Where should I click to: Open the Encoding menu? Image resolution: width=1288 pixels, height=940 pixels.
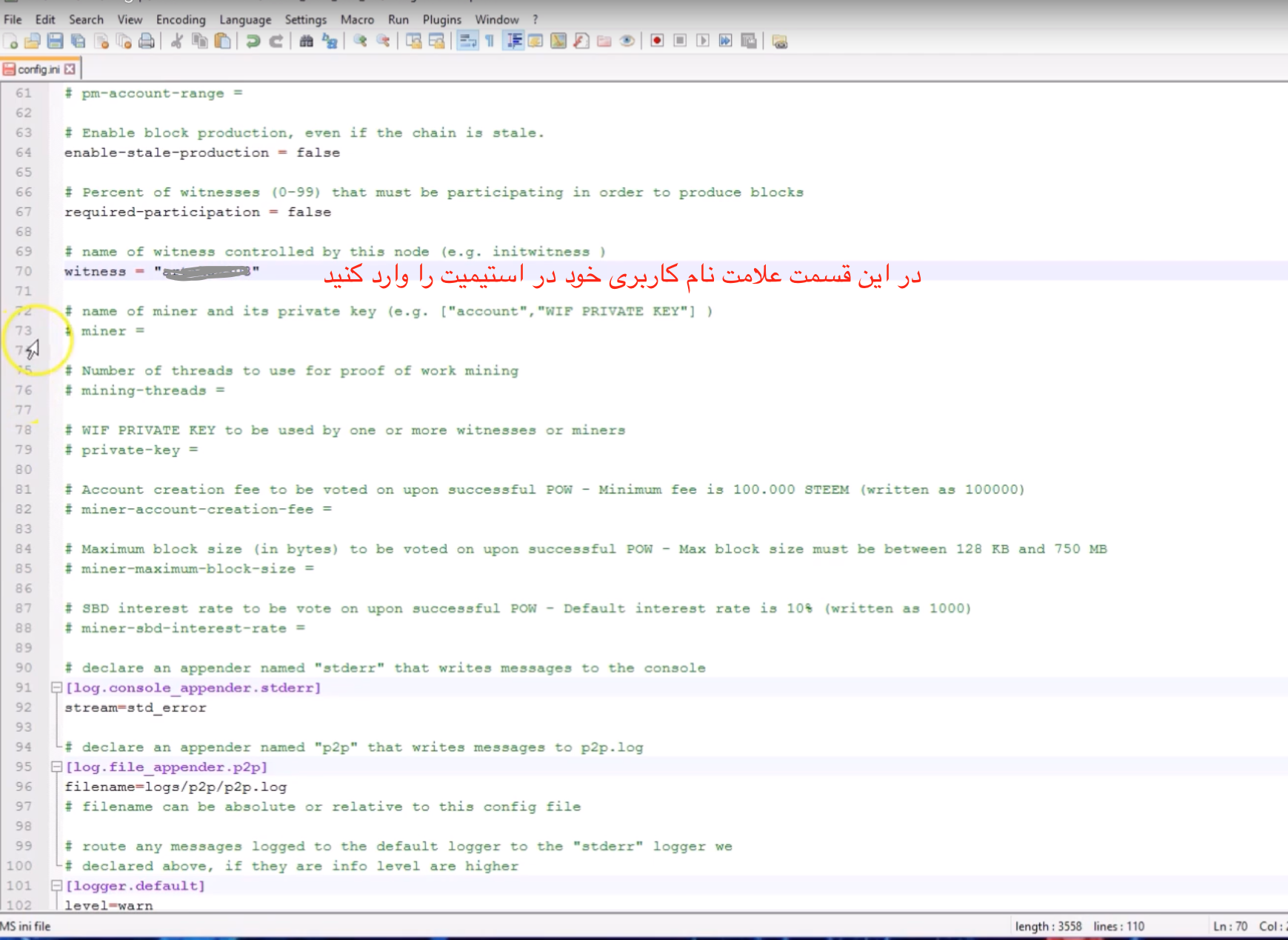pyautogui.click(x=181, y=20)
